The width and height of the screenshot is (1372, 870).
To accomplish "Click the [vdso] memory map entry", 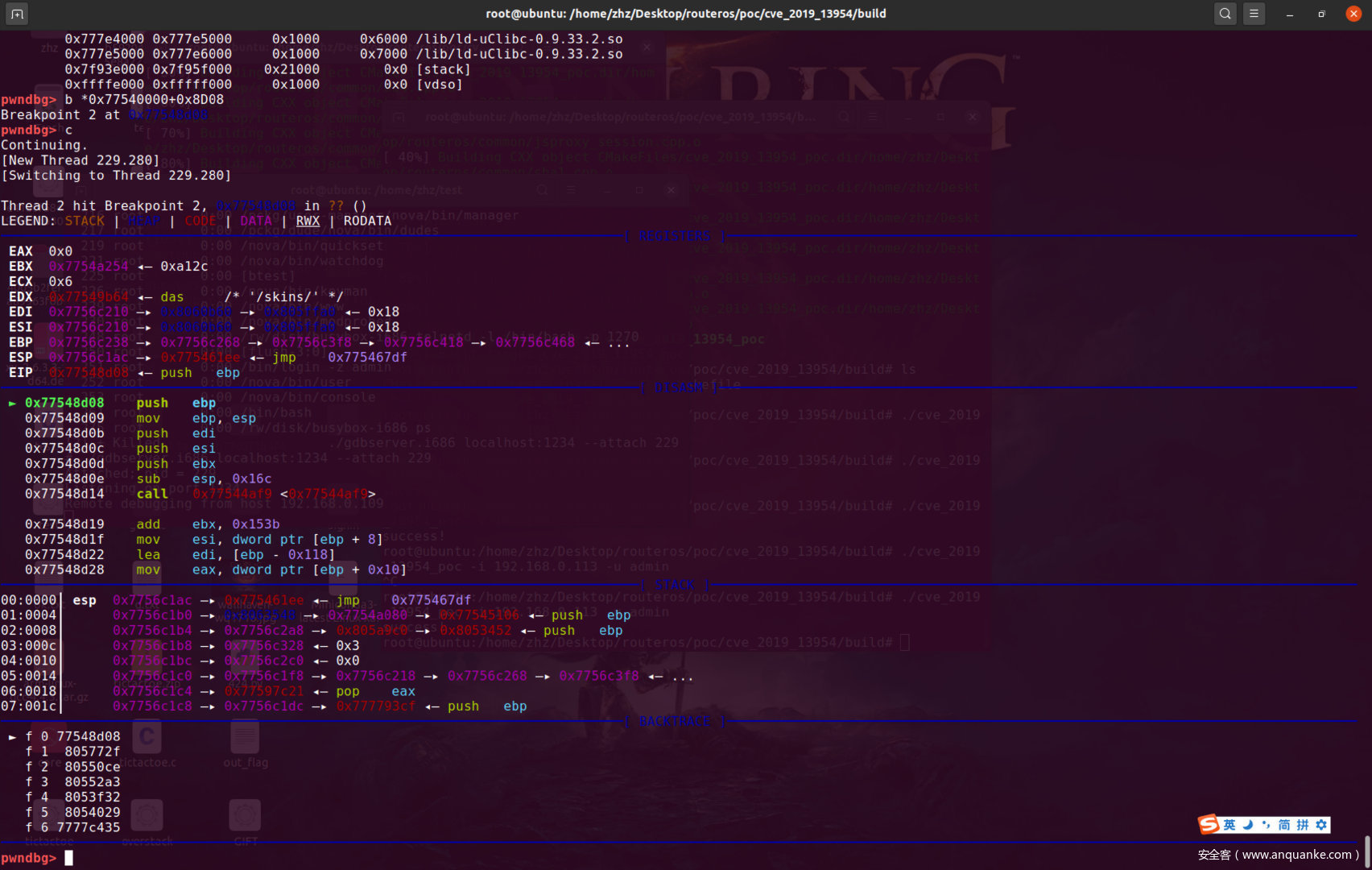I will point(263,85).
